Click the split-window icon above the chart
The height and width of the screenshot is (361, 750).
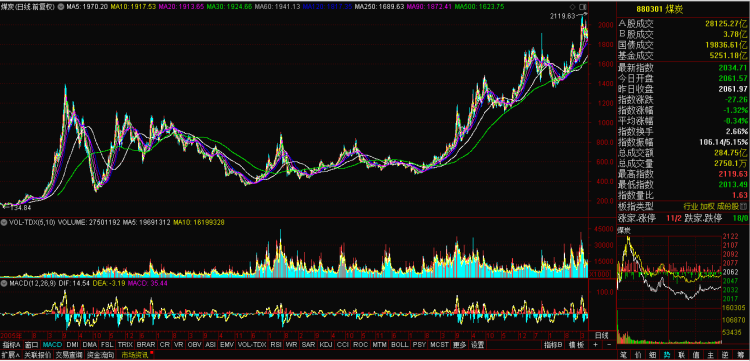[x=582, y=7]
